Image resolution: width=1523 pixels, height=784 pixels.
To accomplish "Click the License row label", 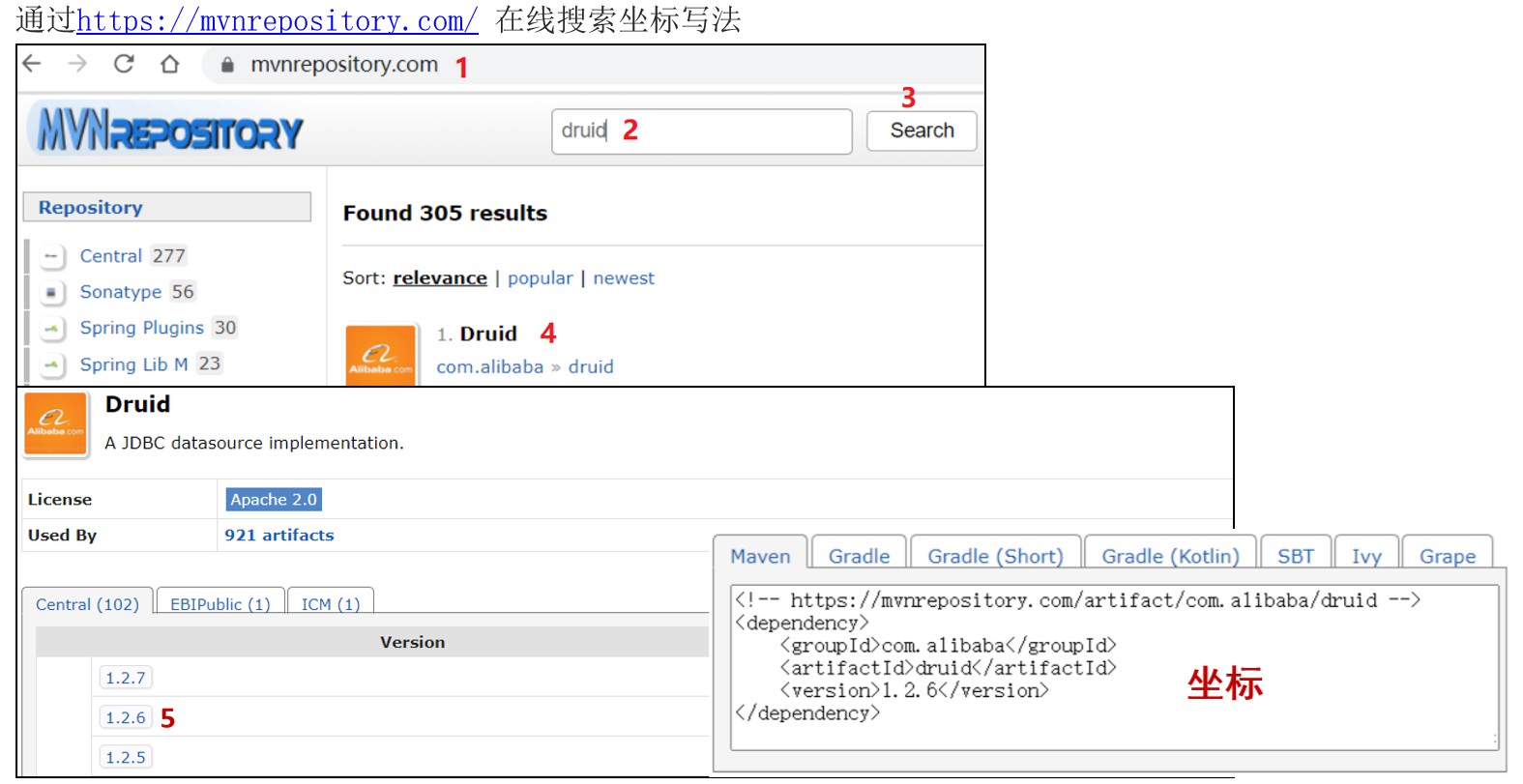I will coord(60,500).
